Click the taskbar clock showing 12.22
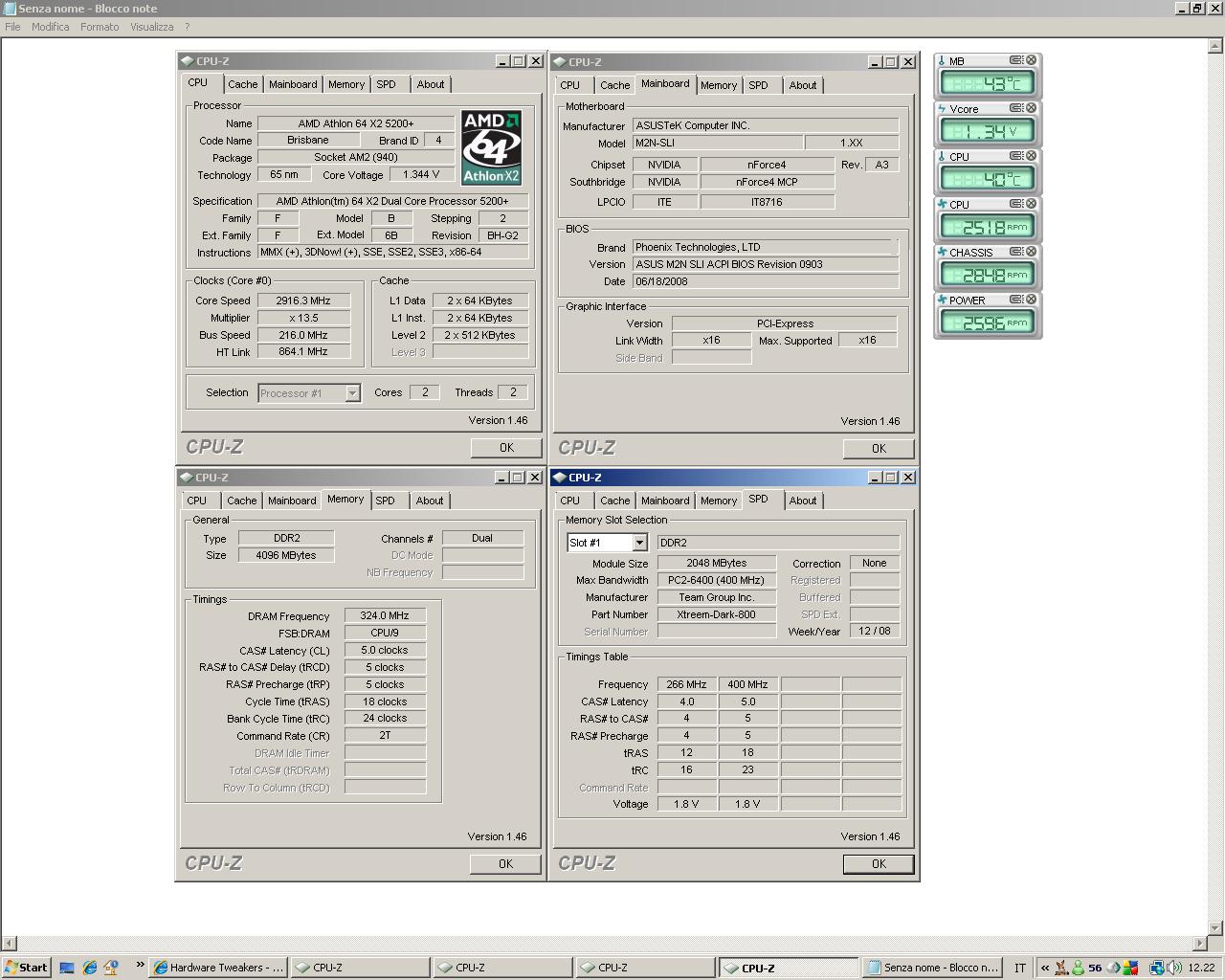 (1201, 968)
